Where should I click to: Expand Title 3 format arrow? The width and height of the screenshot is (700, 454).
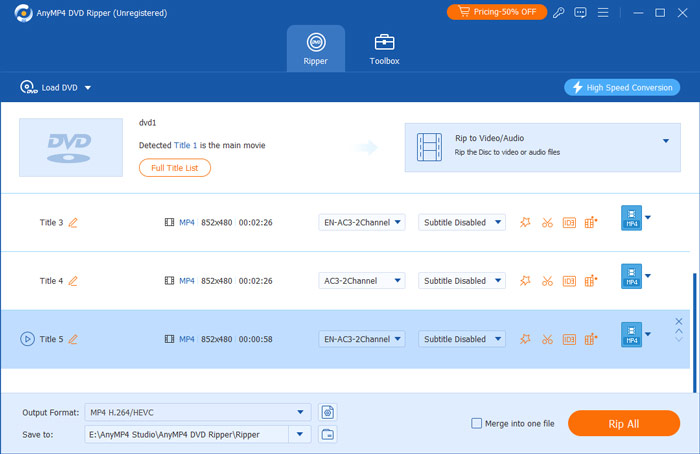coord(648,217)
